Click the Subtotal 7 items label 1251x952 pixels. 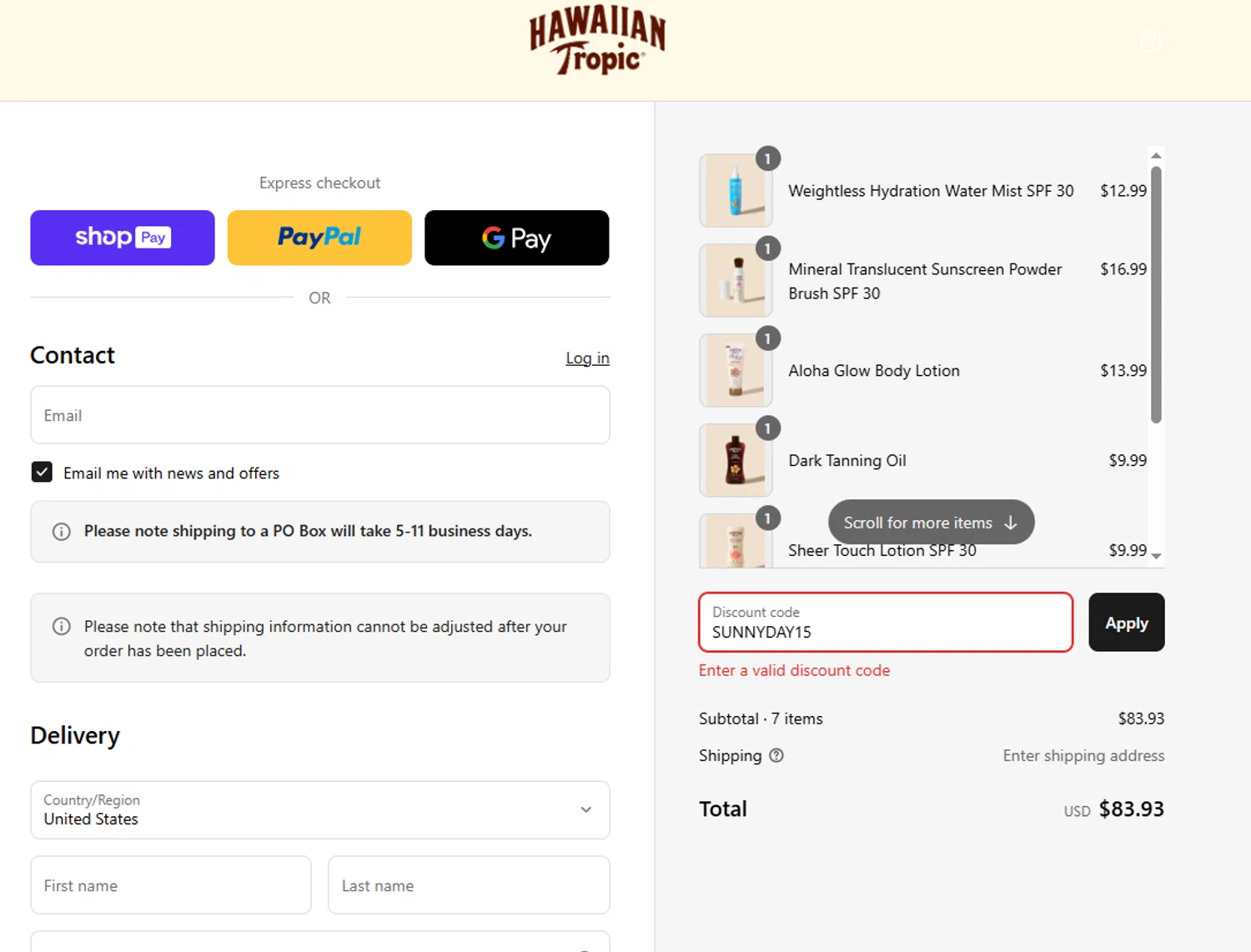[x=761, y=719]
